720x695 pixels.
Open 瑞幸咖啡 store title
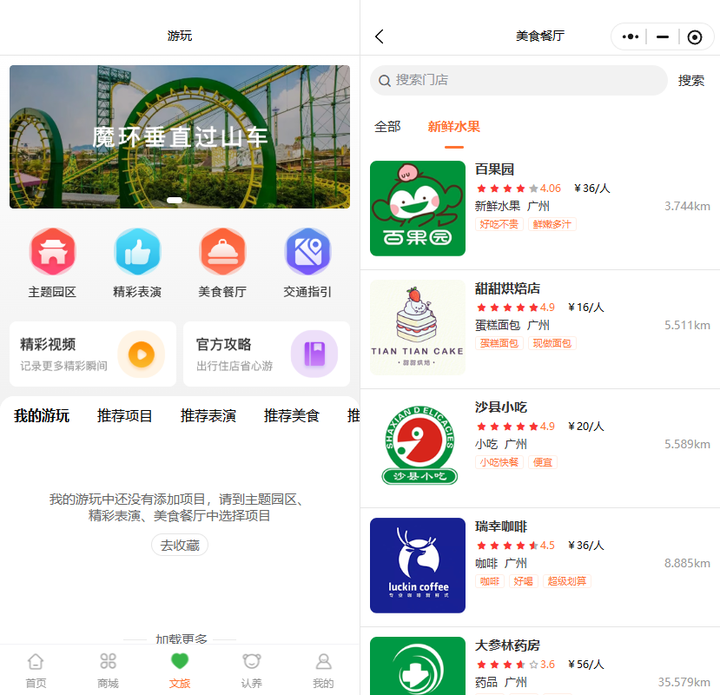[501, 526]
